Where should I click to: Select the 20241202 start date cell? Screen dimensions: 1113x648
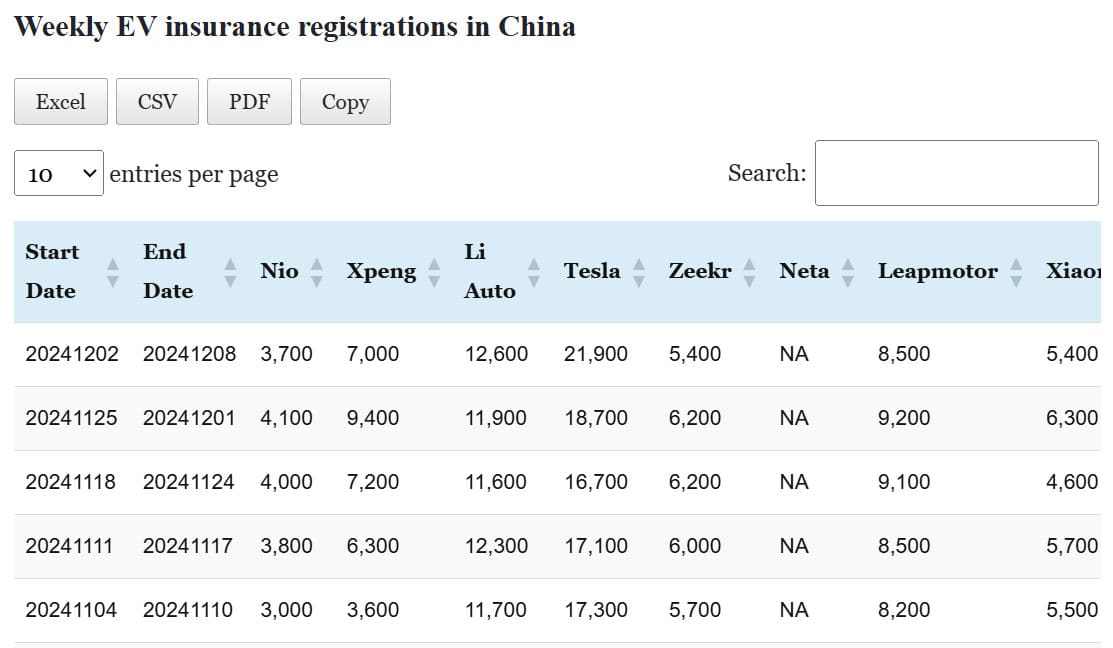click(x=72, y=354)
